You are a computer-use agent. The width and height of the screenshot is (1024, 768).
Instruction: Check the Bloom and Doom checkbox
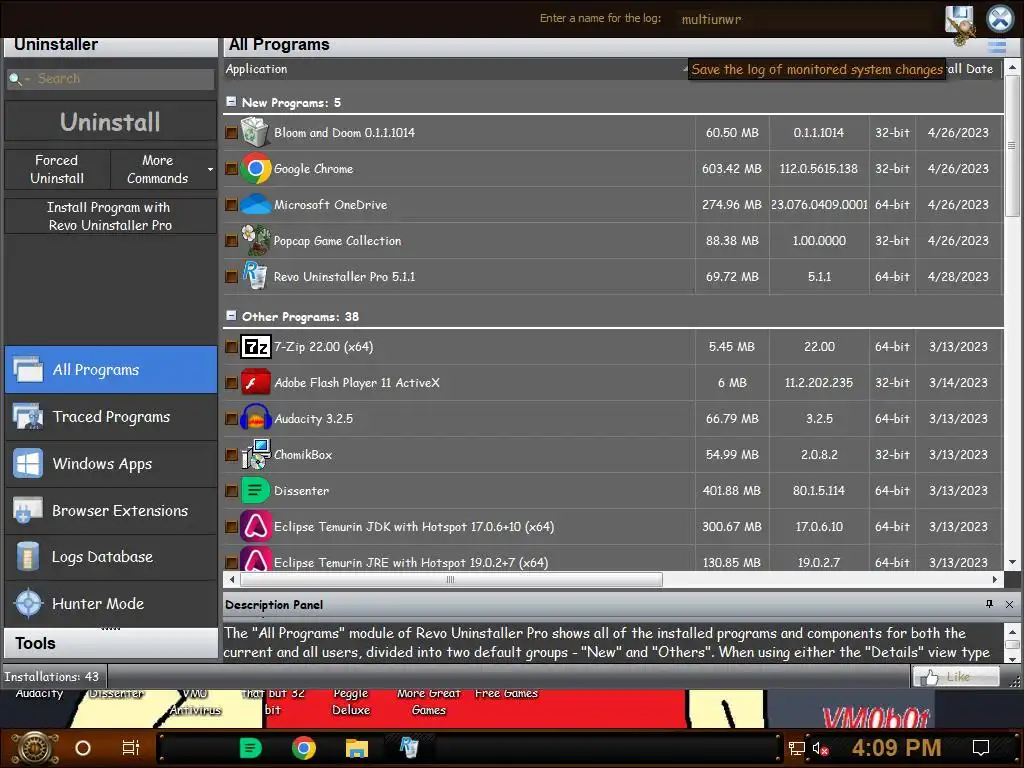click(x=231, y=133)
